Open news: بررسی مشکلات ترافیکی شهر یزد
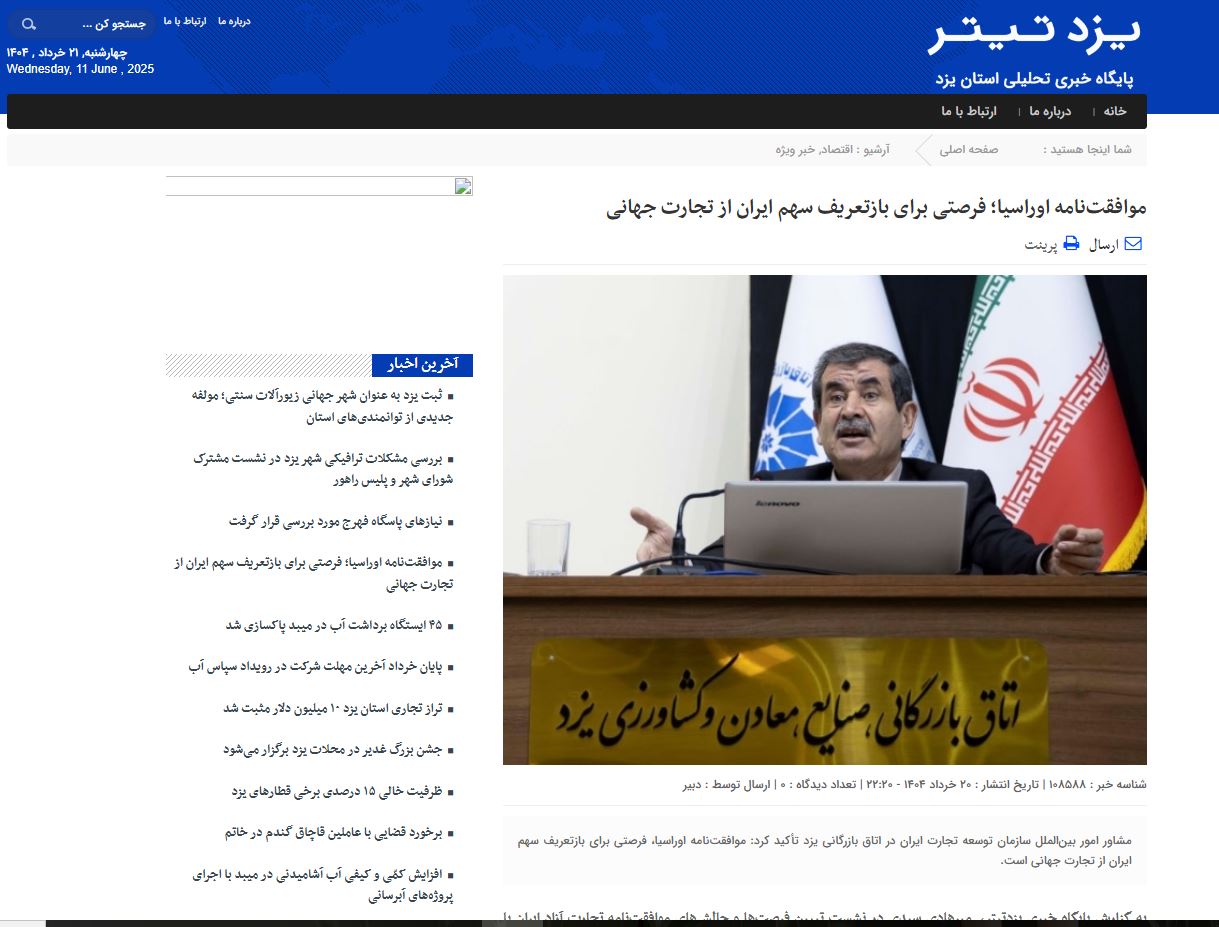 click(x=324, y=469)
